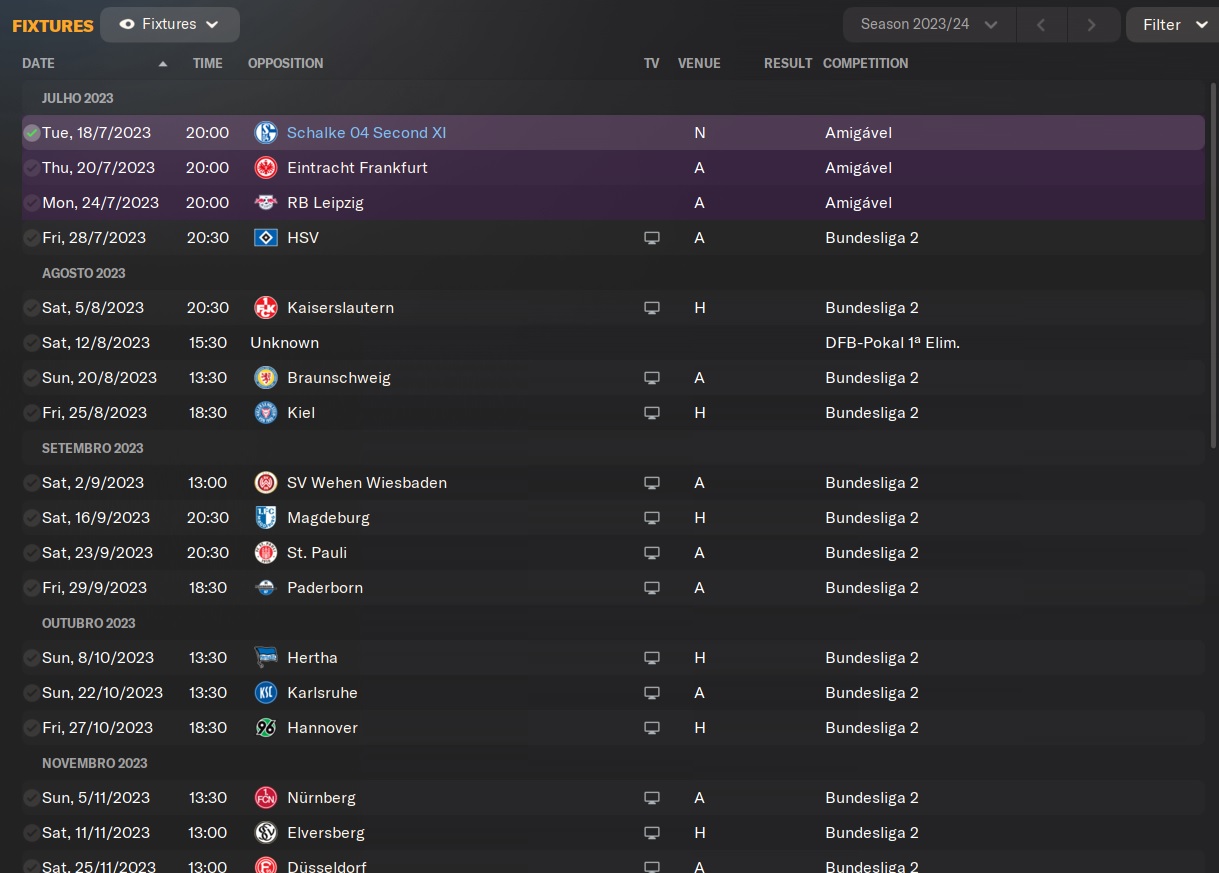Open the Schalke 04 Second XI link
Viewport: 1219px width, 873px height.
point(366,133)
